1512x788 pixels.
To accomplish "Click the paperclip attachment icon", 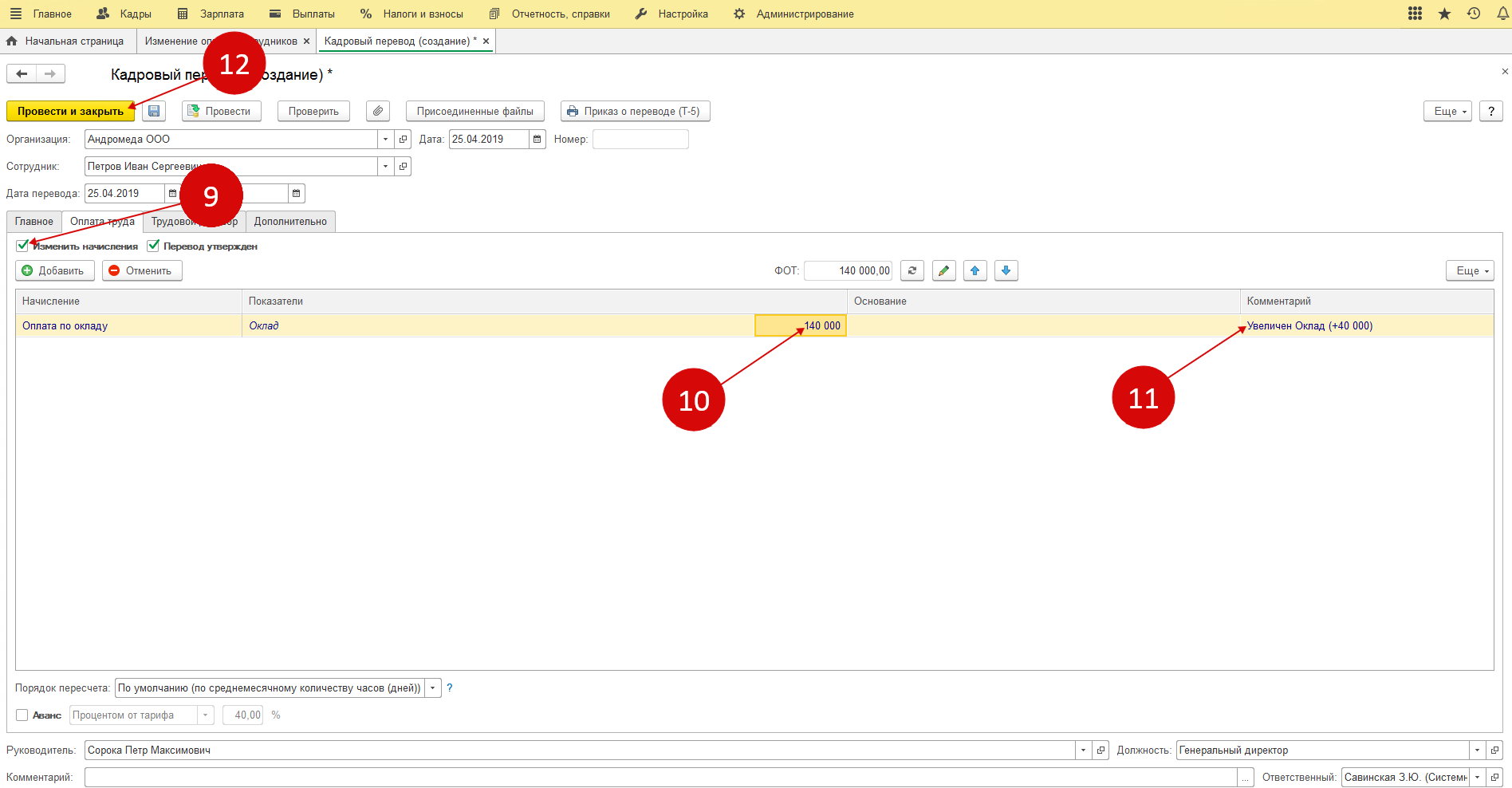I will pyautogui.click(x=378, y=111).
